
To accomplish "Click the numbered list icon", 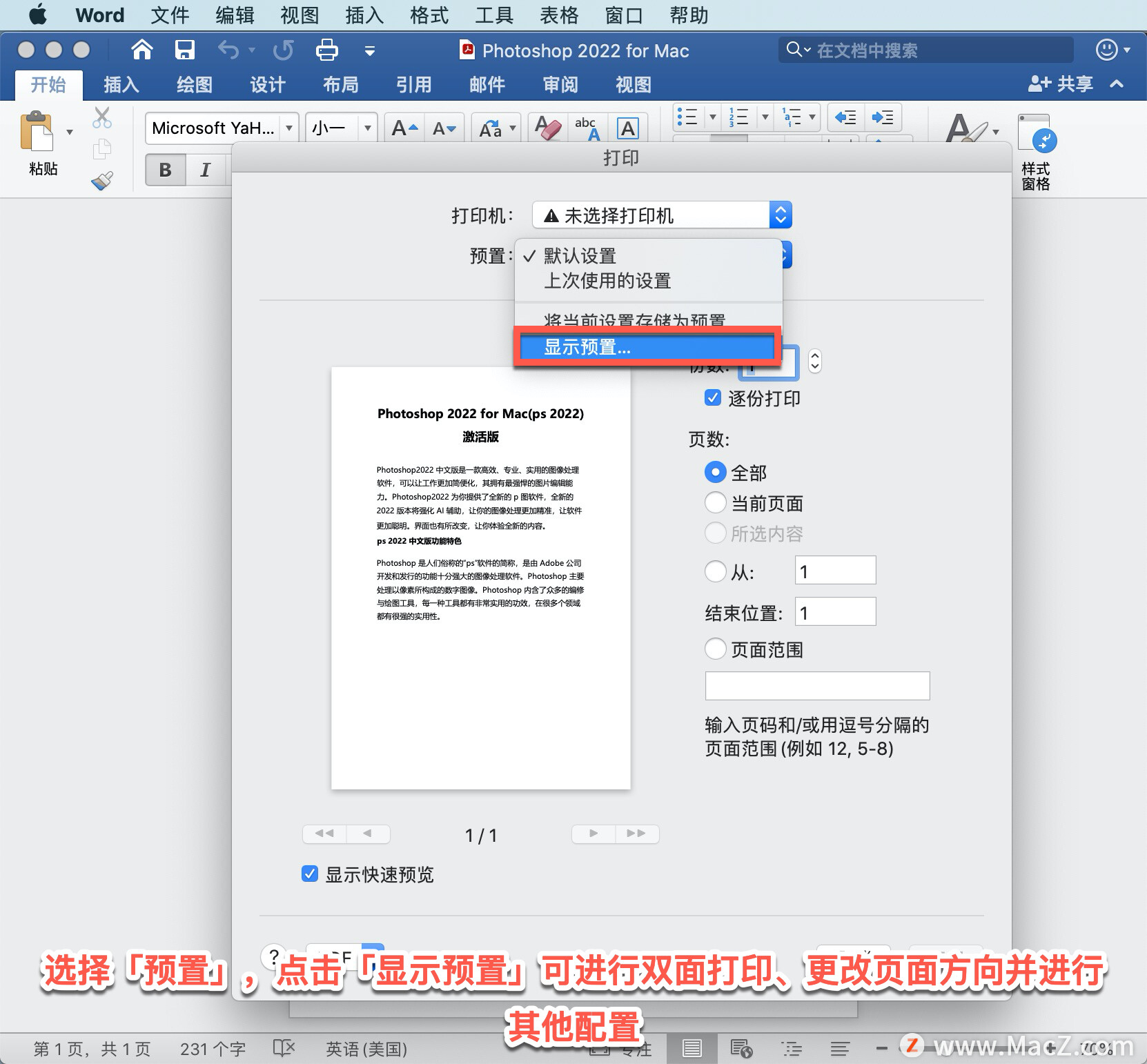I will [739, 117].
